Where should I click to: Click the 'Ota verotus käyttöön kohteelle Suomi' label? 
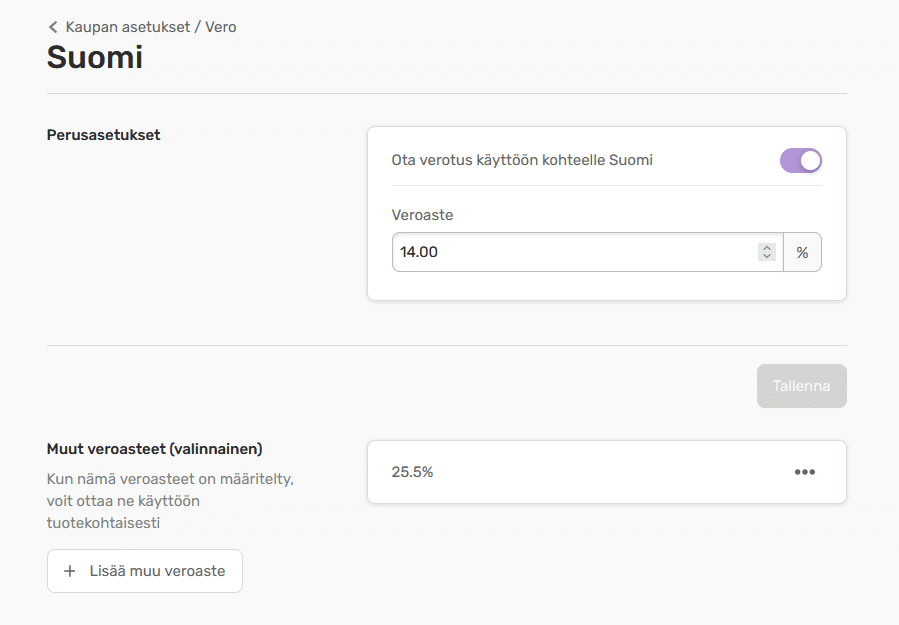[522, 160]
